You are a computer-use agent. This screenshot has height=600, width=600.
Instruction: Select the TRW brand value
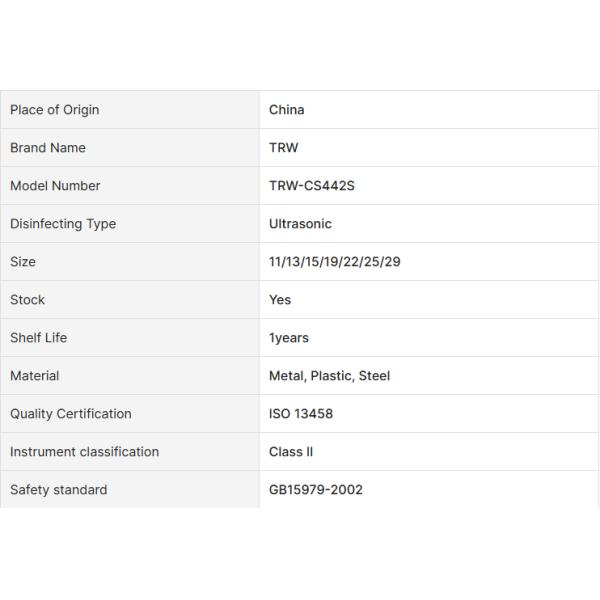click(x=284, y=148)
